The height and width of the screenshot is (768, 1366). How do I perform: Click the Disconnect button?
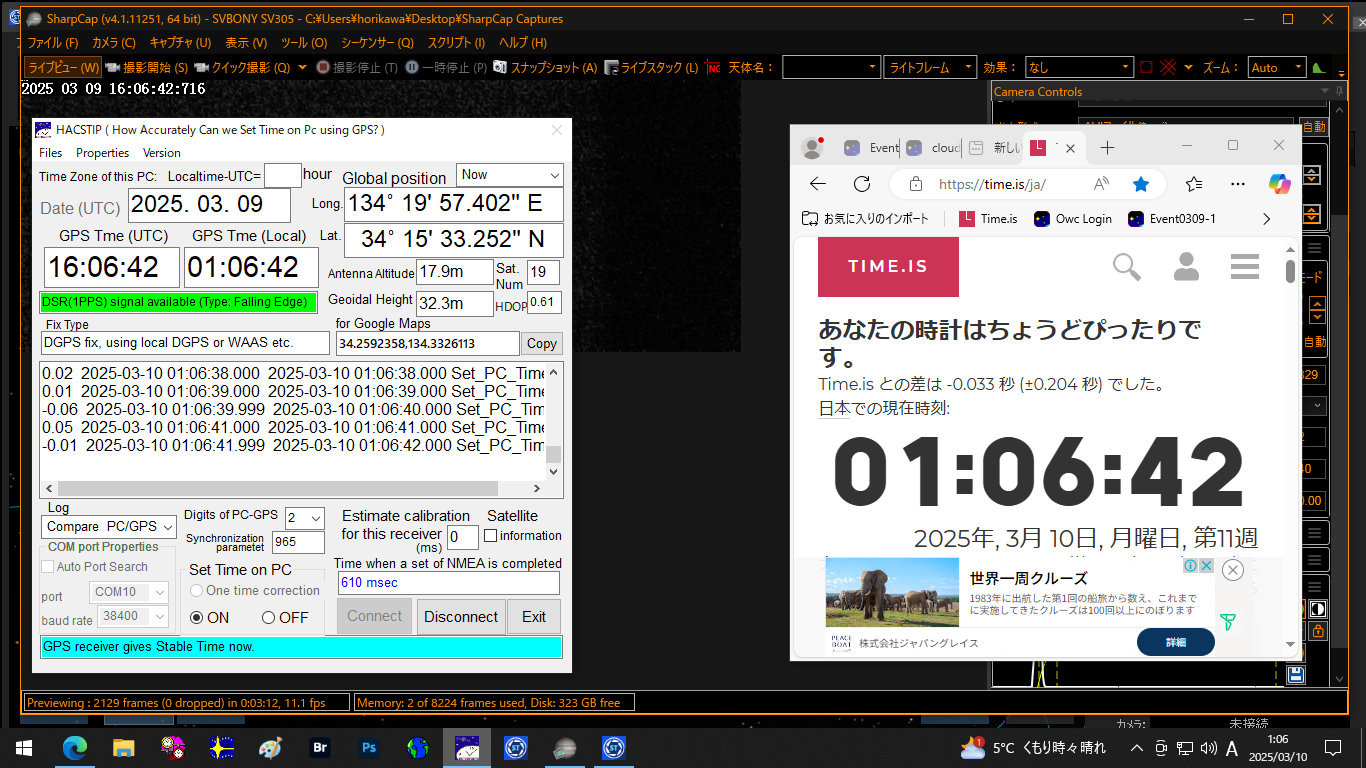pos(460,617)
